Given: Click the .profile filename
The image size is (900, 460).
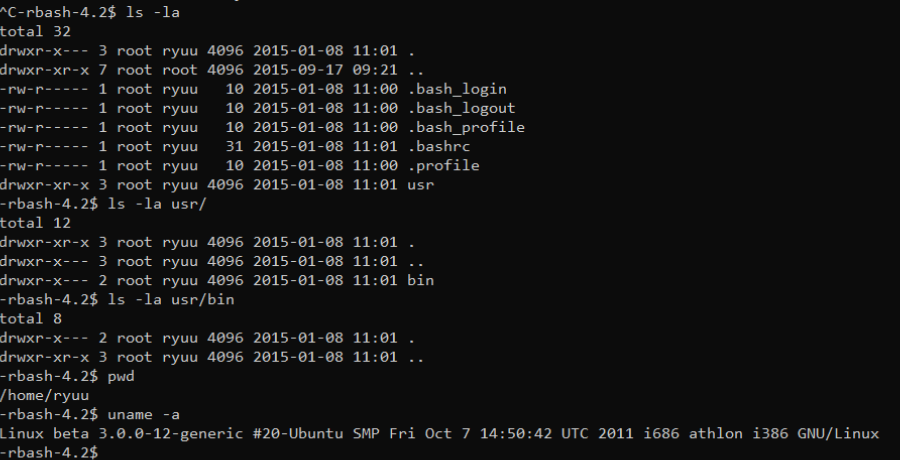Looking at the screenshot, I should (x=444, y=166).
